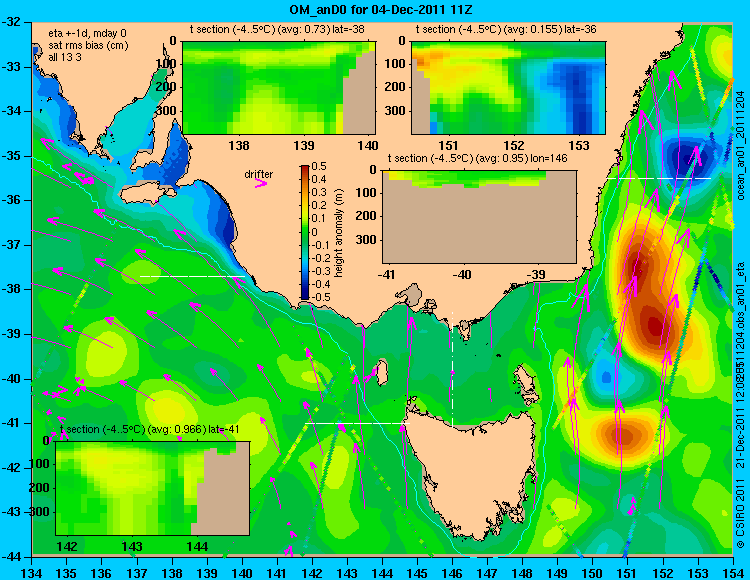Click the white dashed section line at longitude 146

[x=452, y=369]
